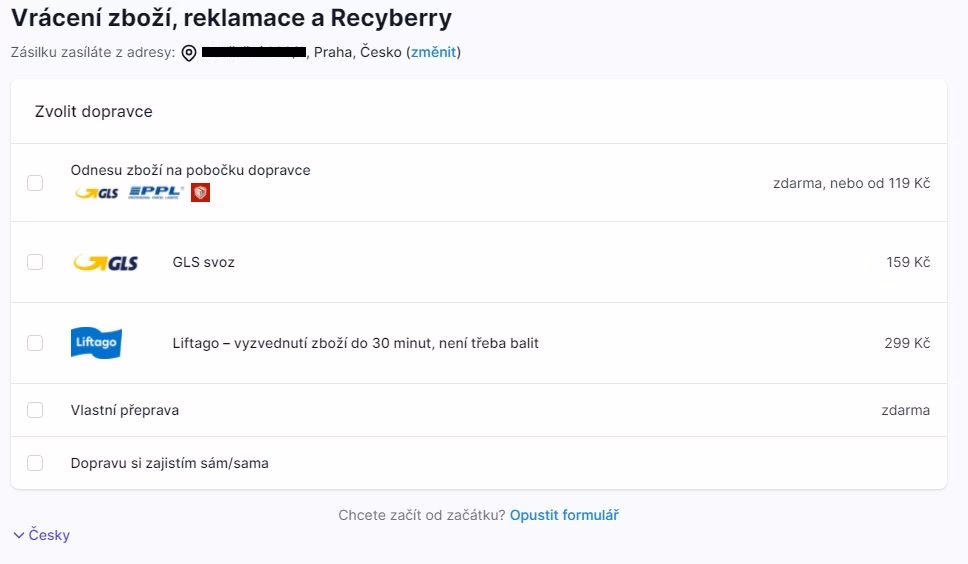Click the 'Vlastní přeprava' option label

pyautogui.click(x=125, y=410)
